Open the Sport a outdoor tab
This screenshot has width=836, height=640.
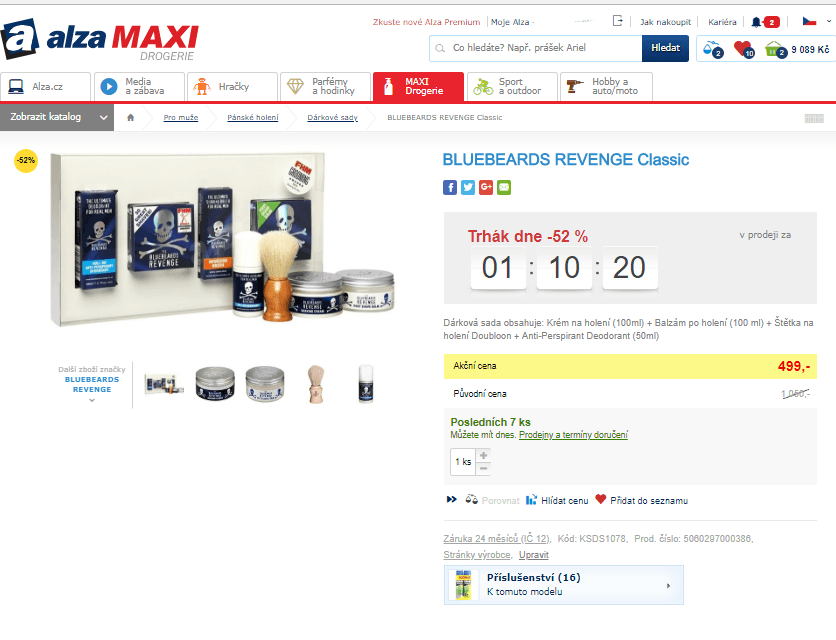click(x=511, y=87)
